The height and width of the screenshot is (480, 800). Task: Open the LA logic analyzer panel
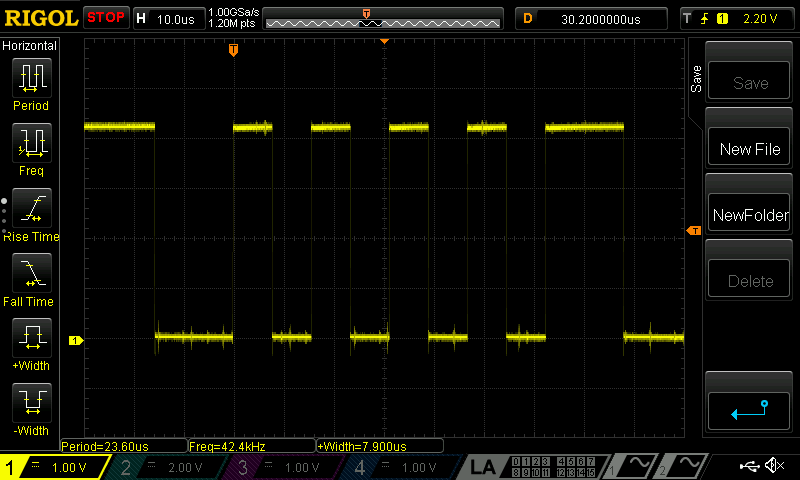point(483,467)
